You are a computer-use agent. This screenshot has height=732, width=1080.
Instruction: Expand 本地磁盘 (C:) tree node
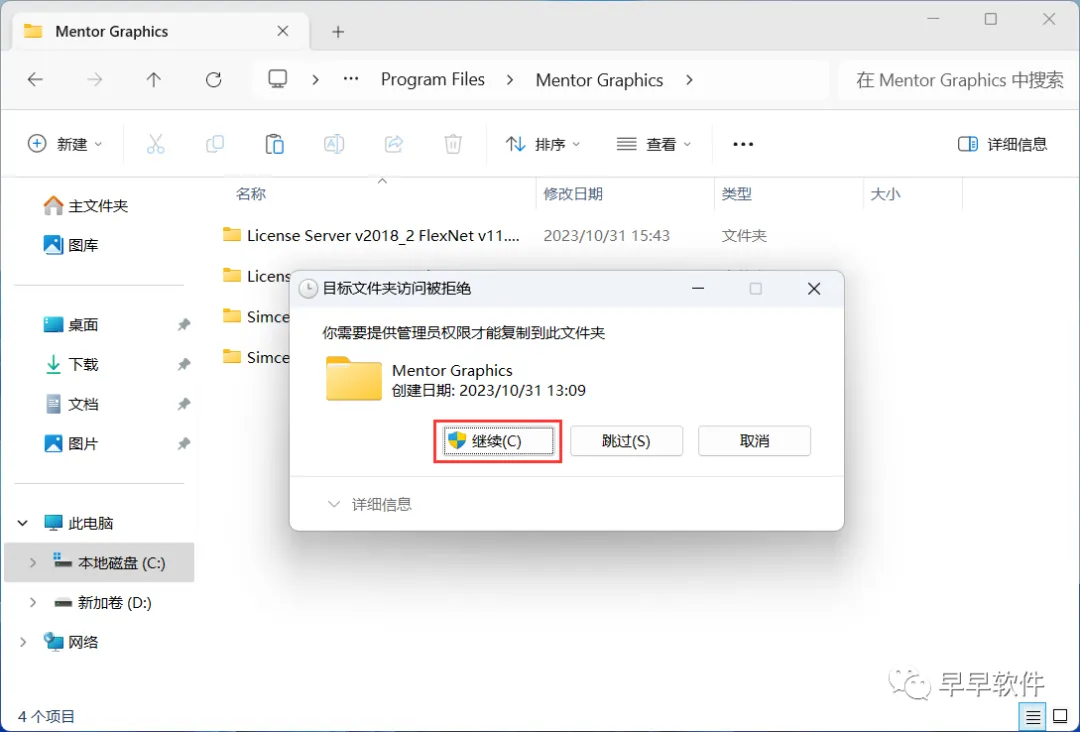click(32, 563)
